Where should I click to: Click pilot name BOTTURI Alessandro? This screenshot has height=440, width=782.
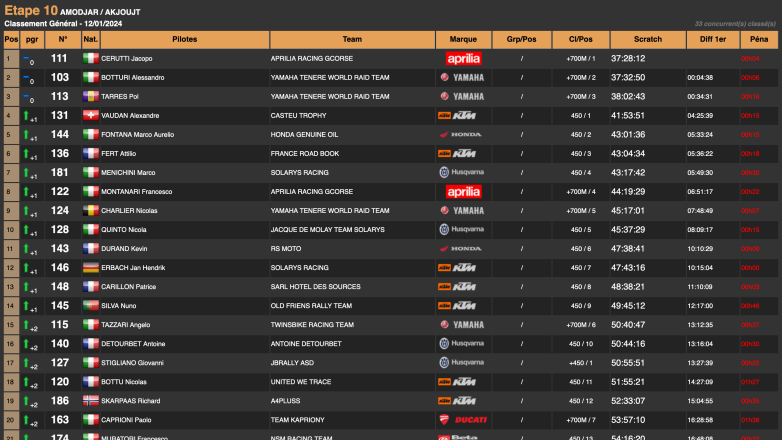point(133,77)
